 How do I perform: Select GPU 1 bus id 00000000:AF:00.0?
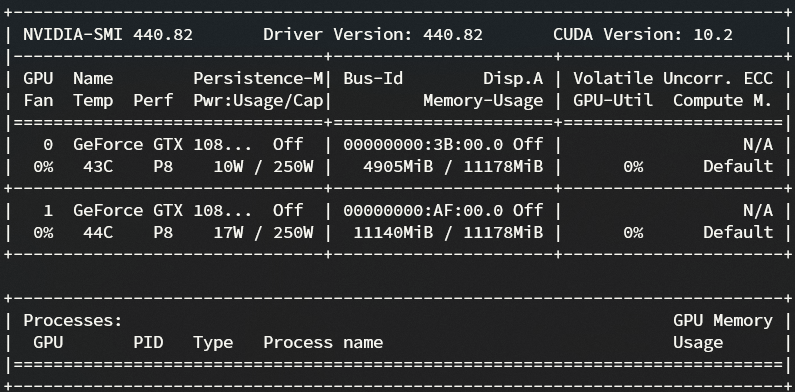(423, 210)
